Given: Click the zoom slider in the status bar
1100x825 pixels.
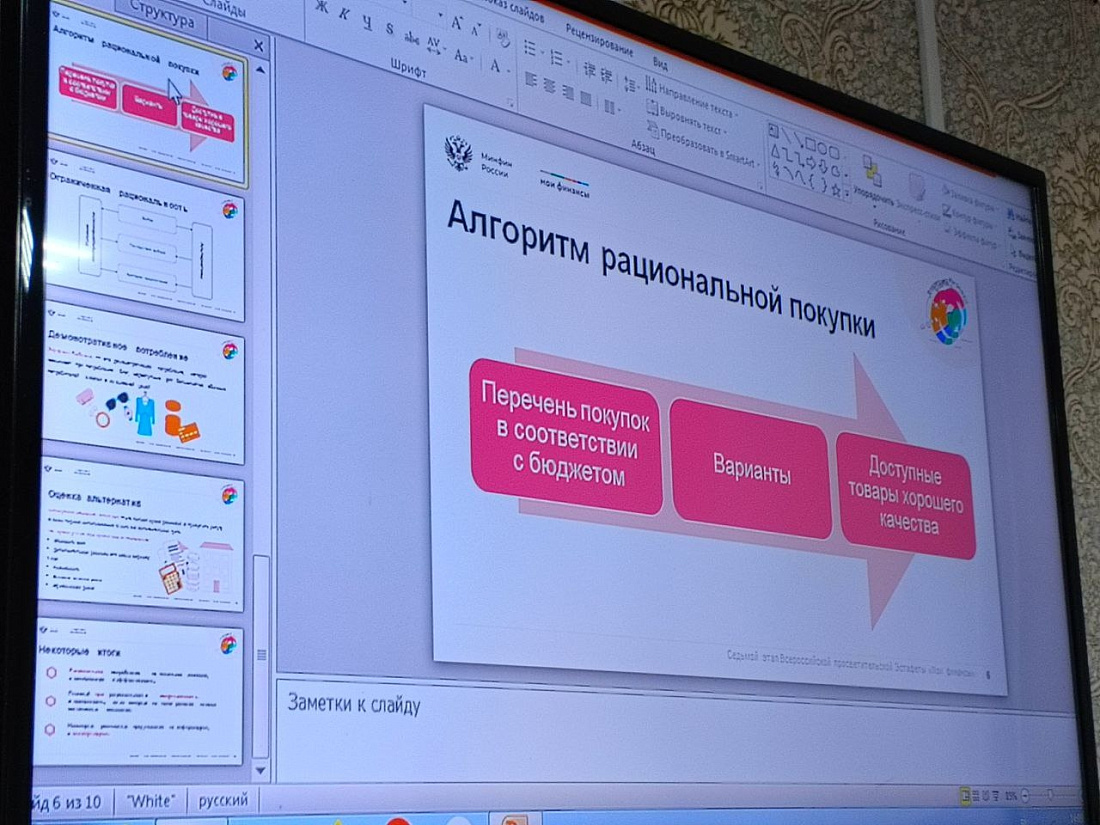Looking at the screenshot, I should click(x=1050, y=793).
